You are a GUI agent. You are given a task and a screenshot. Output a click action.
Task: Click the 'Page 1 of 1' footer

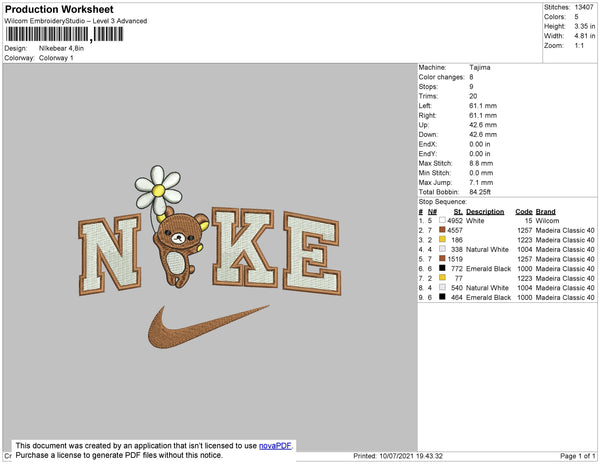(x=578, y=456)
